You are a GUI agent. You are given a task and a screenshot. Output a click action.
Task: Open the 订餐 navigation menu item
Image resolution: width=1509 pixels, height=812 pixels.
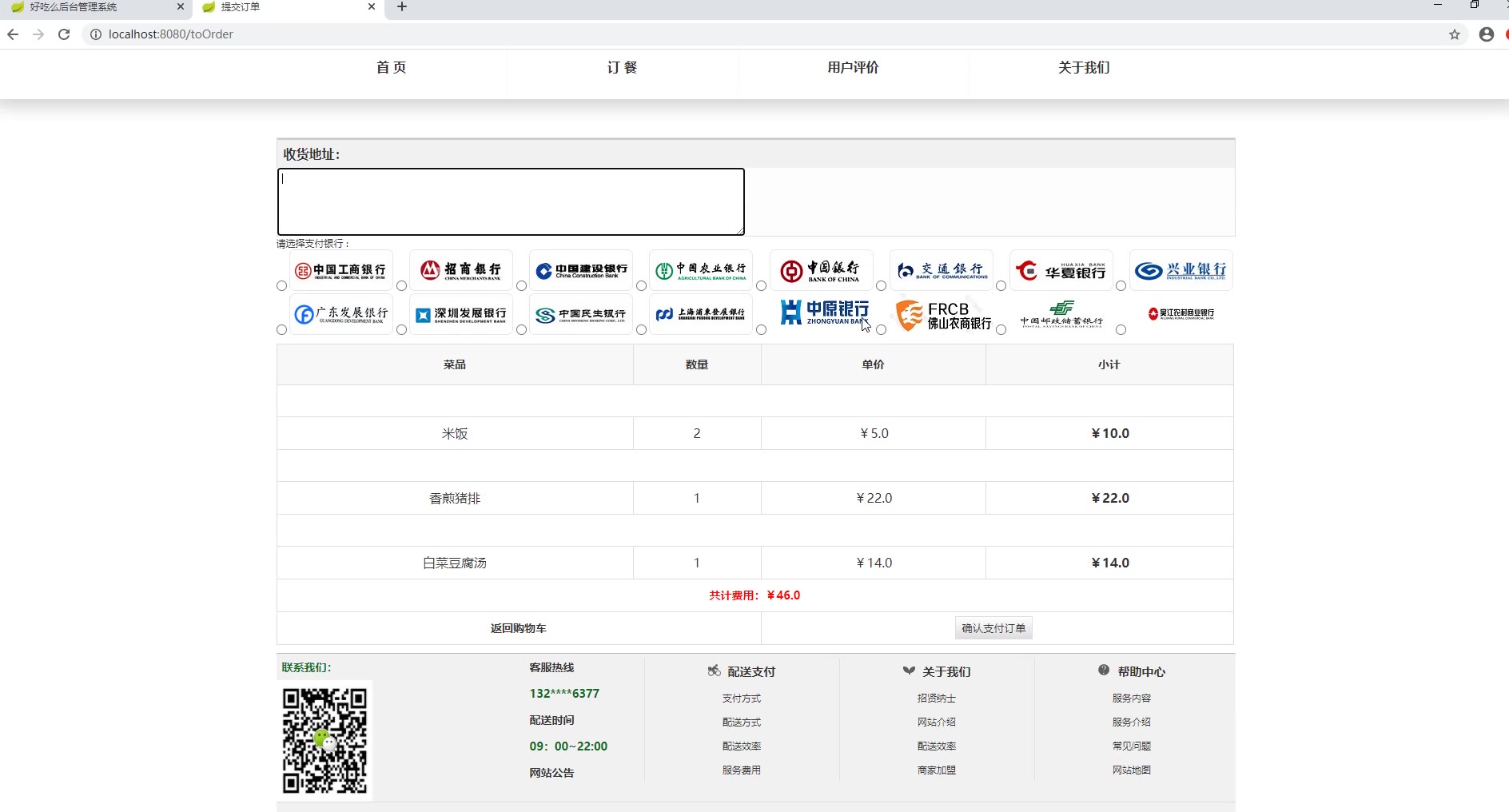click(x=623, y=68)
